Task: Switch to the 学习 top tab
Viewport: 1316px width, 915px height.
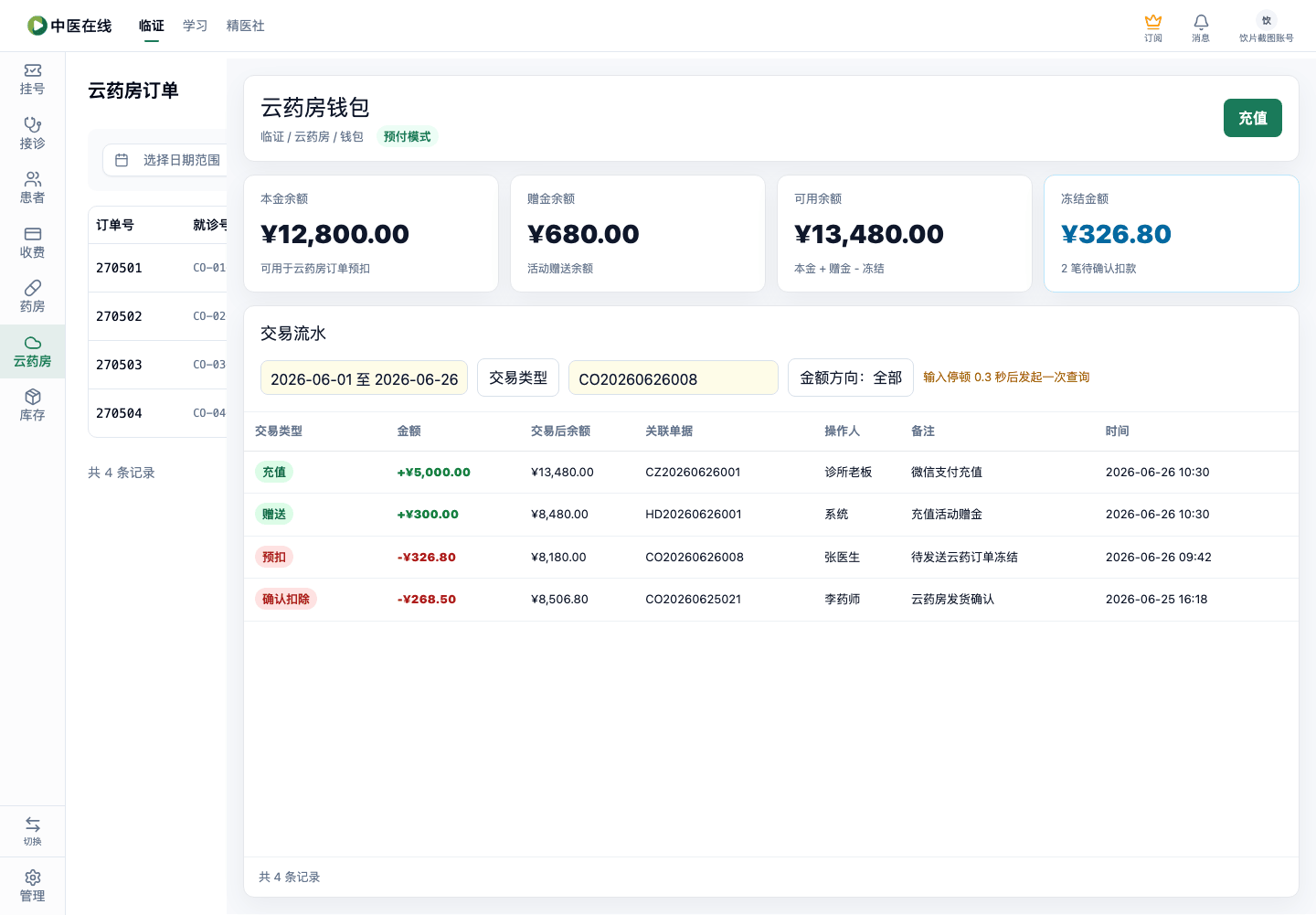Action: pos(196,26)
